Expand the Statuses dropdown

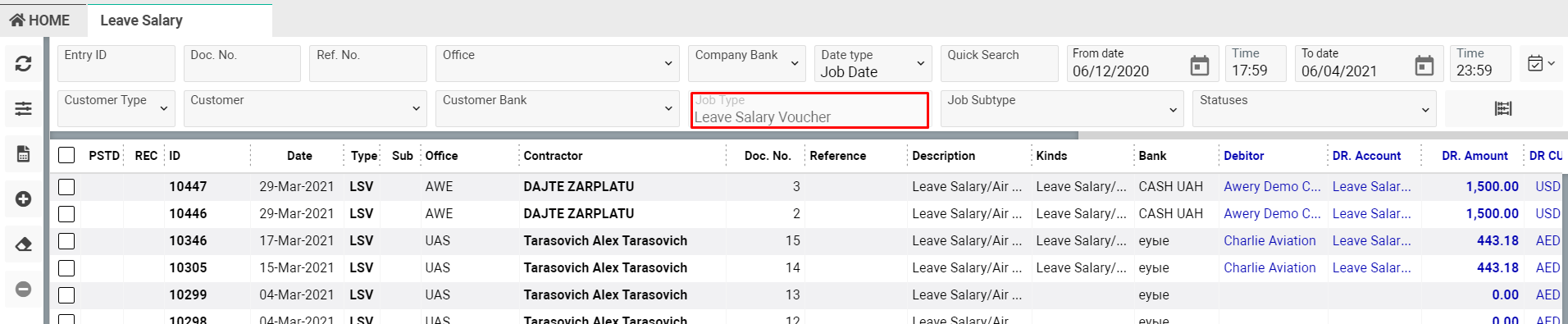point(1314,108)
